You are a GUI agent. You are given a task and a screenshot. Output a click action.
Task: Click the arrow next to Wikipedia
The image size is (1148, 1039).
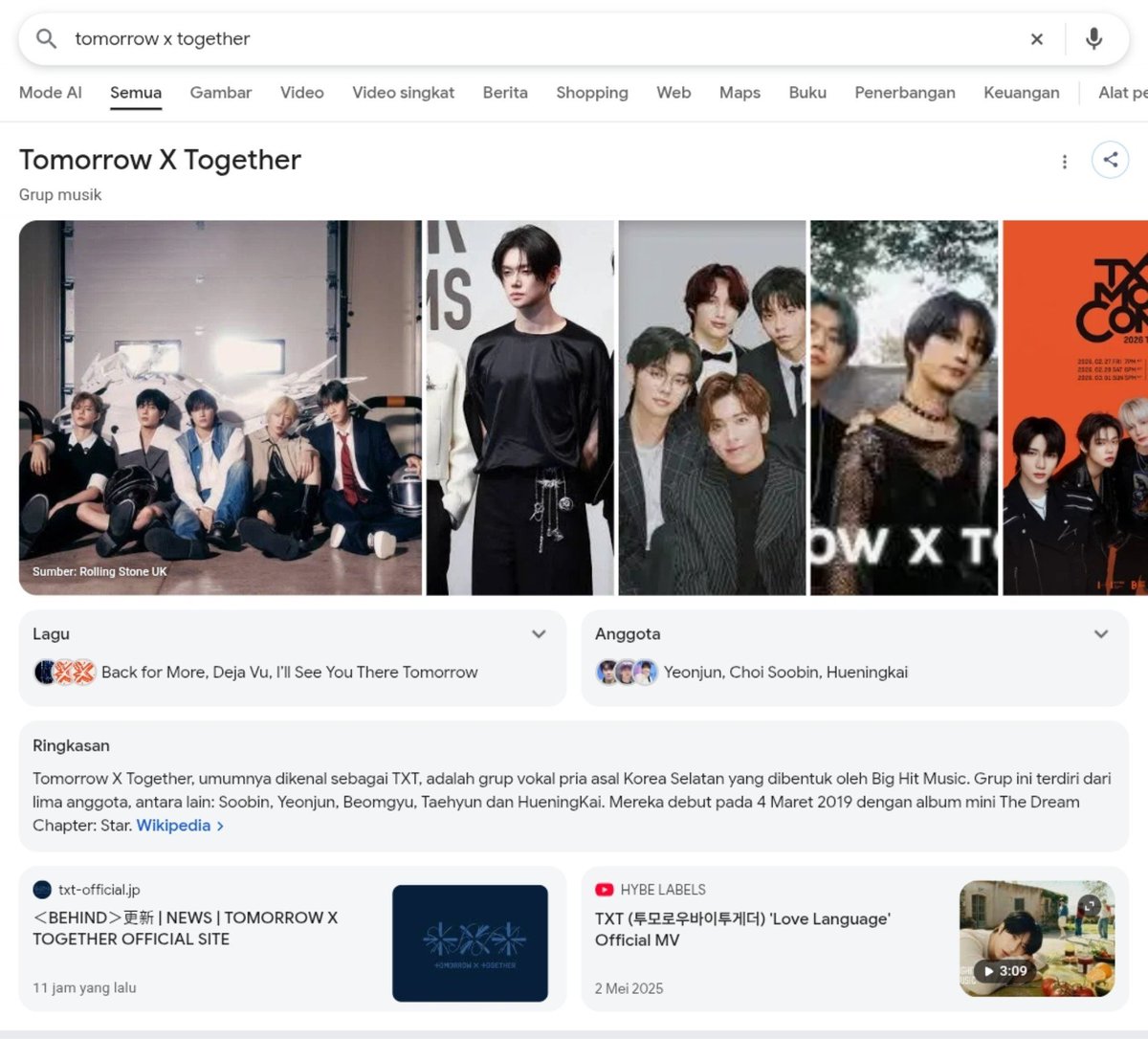coord(221,826)
